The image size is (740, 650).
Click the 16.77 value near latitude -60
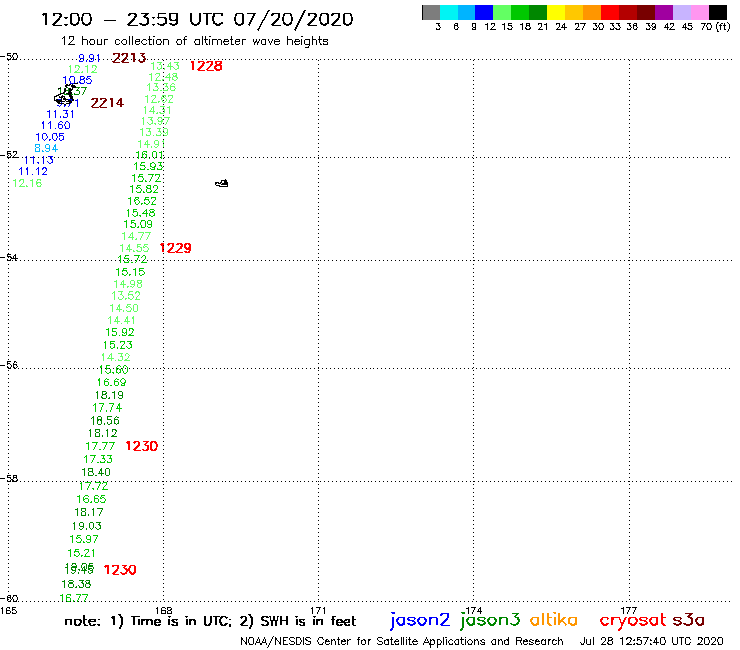74,598
